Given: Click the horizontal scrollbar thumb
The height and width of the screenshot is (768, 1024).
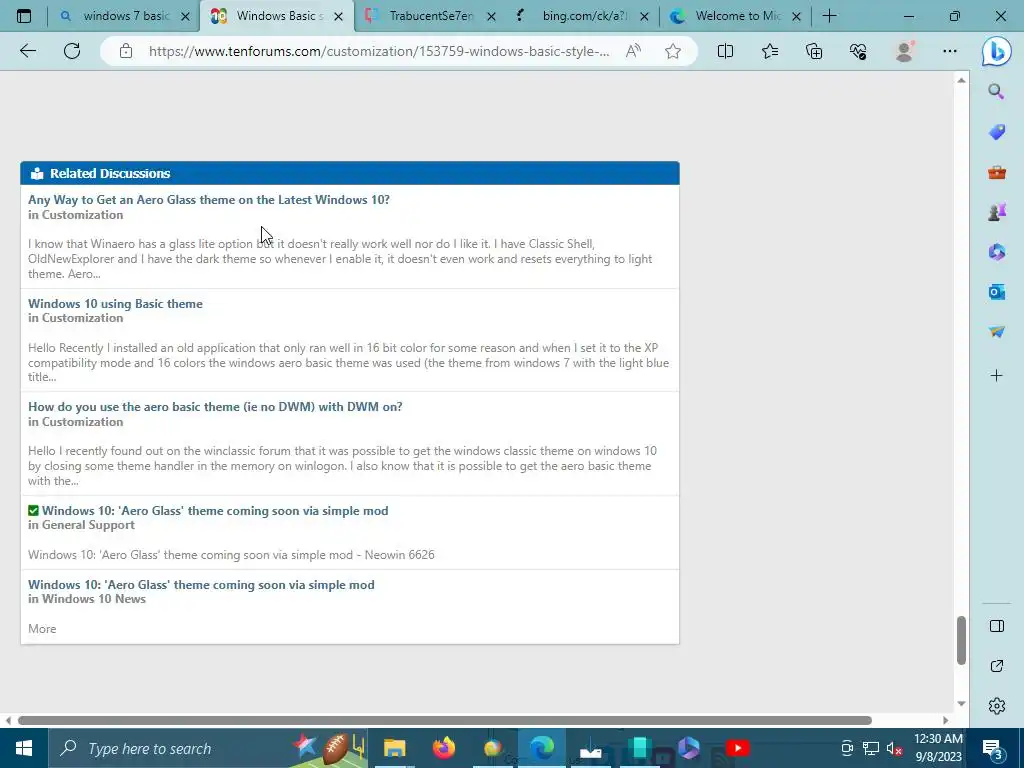Looking at the screenshot, I should (445, 720).
